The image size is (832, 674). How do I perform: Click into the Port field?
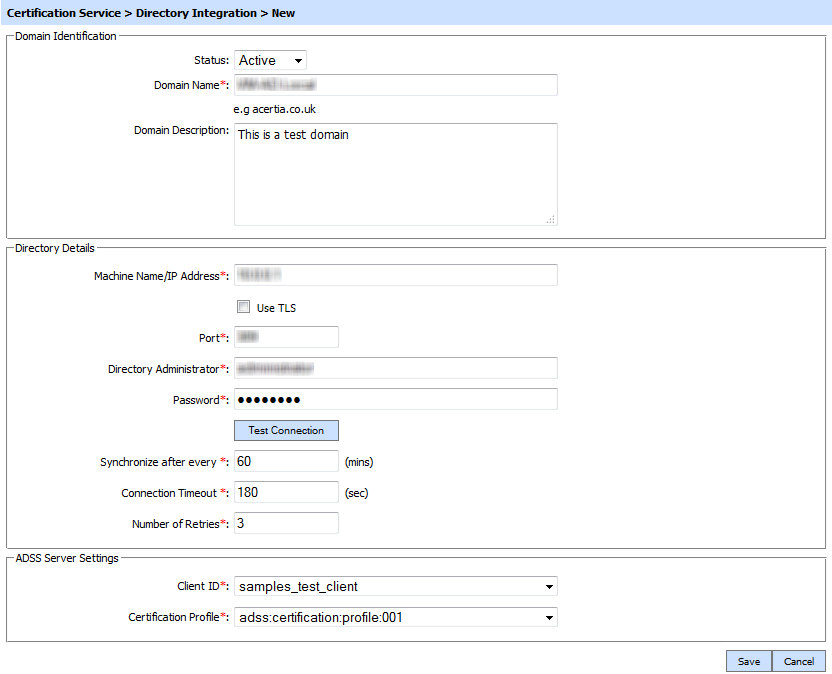(x=286, y=337)
